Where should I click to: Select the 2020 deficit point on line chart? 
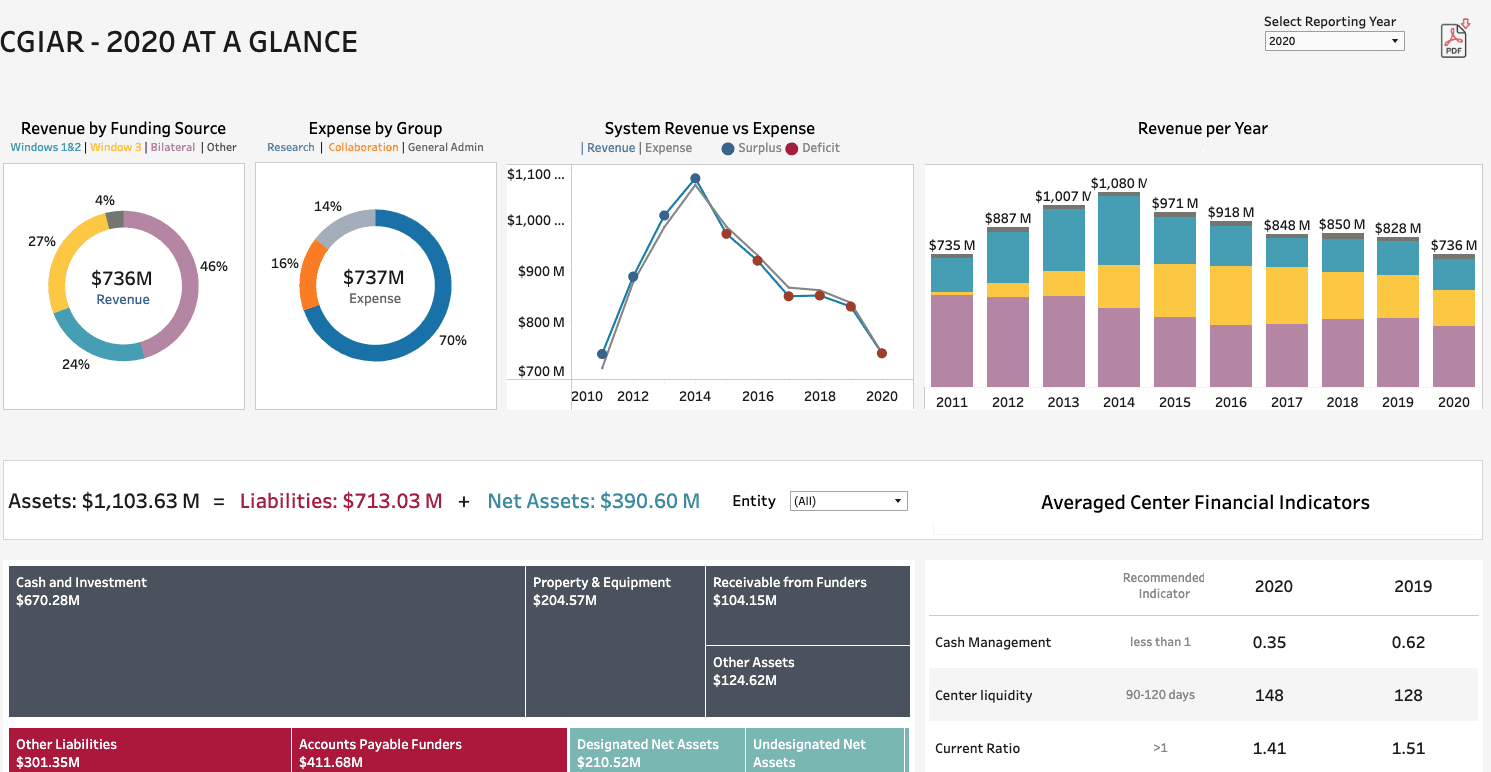(882, 353)
